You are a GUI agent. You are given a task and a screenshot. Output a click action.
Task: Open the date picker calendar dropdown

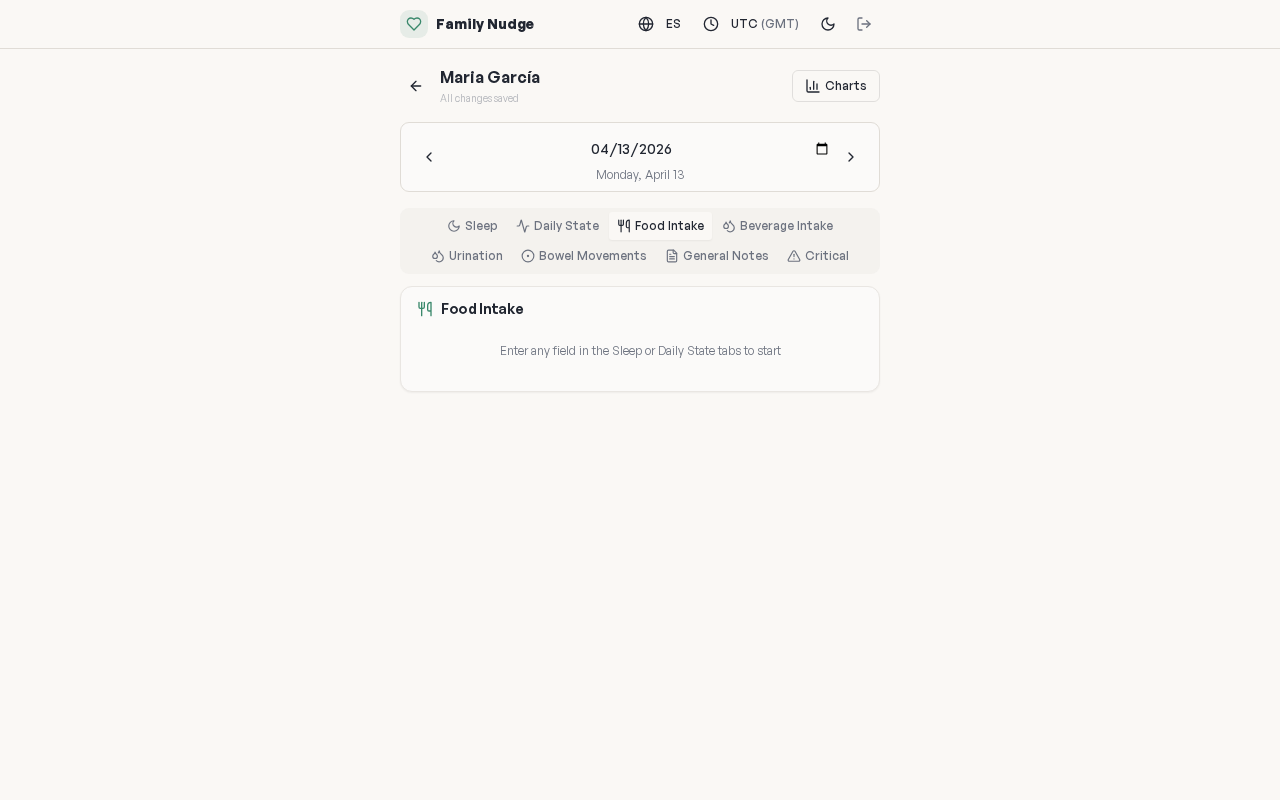click(x=821, y=149)
